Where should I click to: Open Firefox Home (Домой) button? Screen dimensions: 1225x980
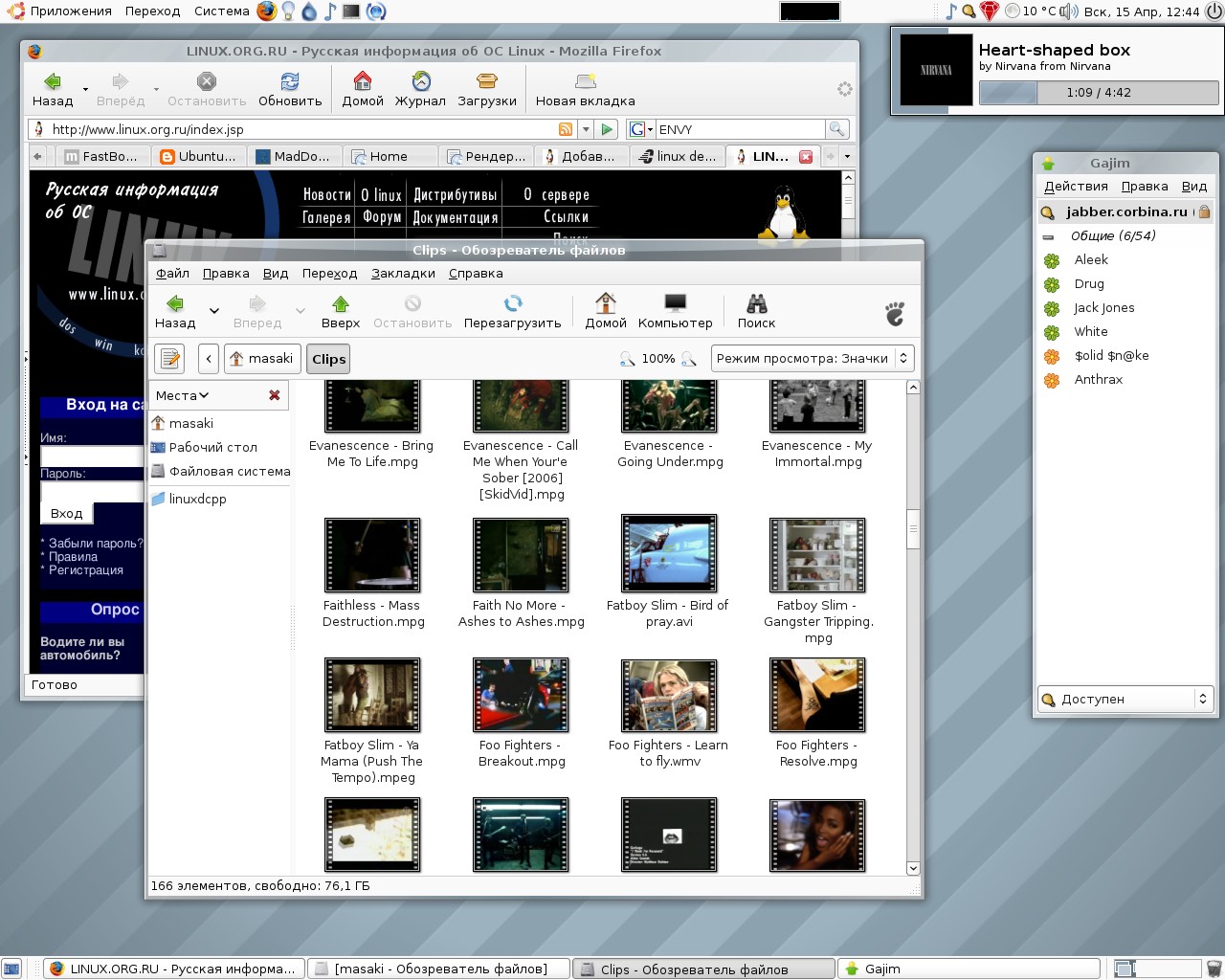(x=363, y=89)
